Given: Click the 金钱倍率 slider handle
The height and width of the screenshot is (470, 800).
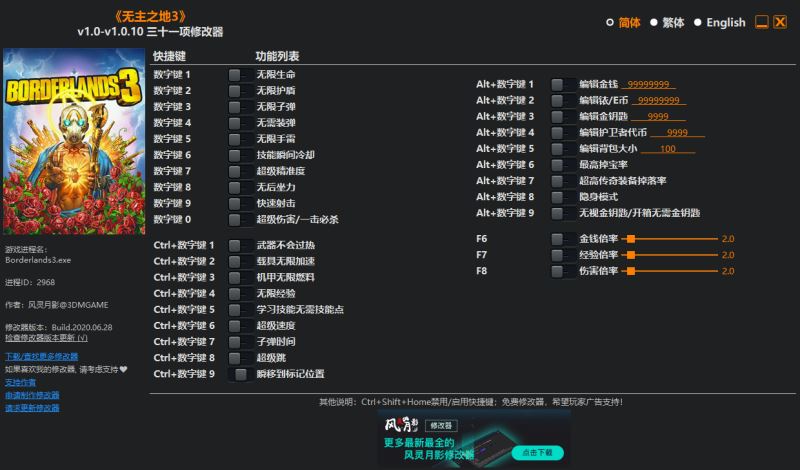Looking at the screenshot, I should coord(631,239).
